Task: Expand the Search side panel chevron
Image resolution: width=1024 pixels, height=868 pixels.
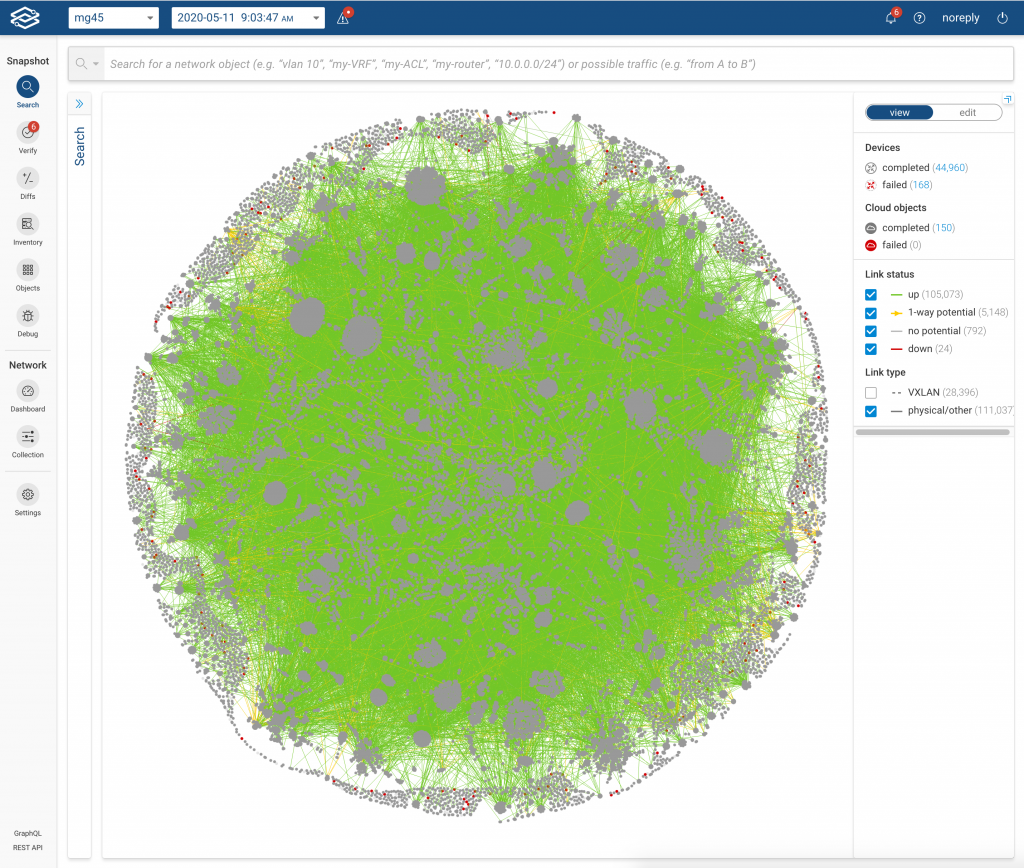Action: click(80, 104)
